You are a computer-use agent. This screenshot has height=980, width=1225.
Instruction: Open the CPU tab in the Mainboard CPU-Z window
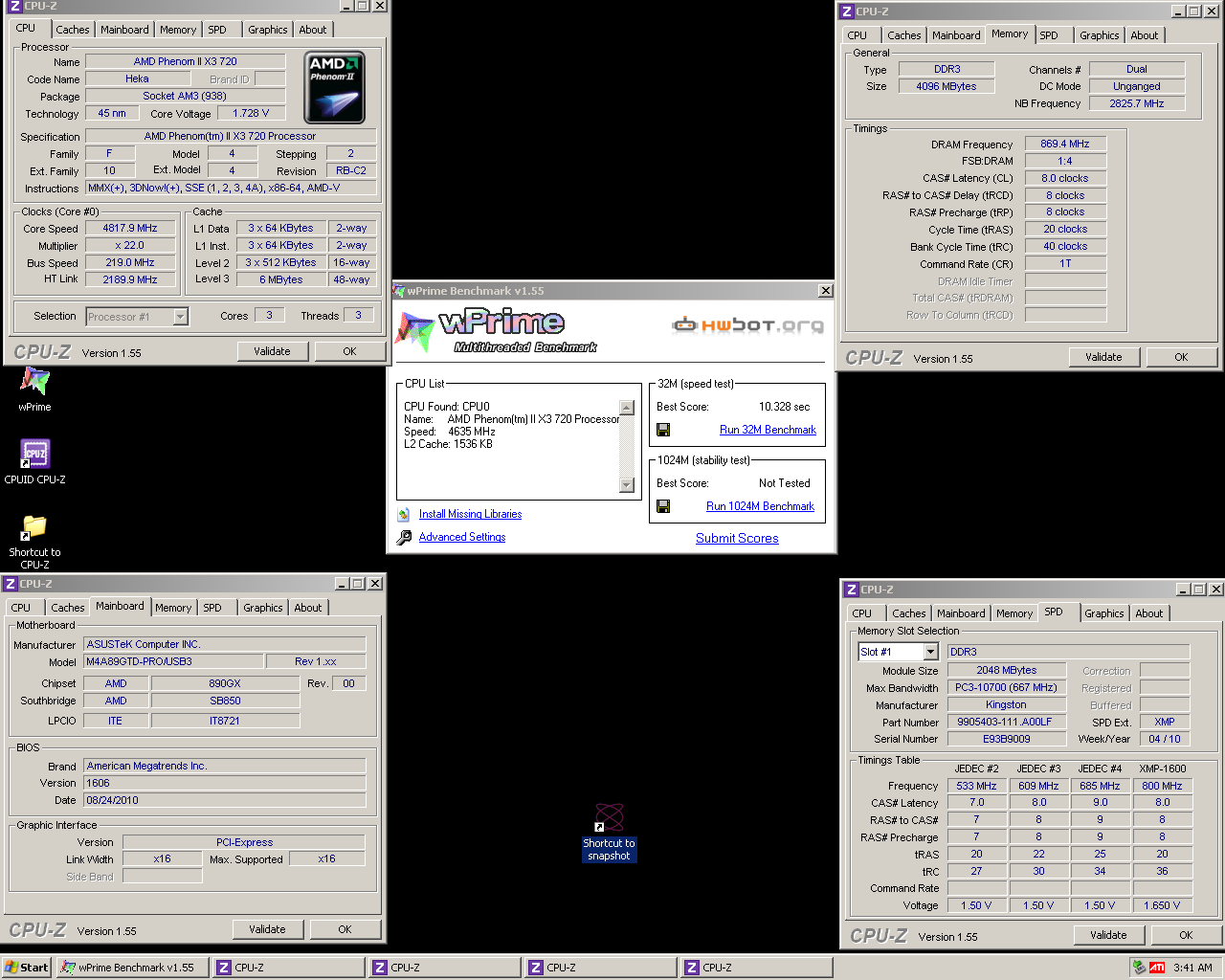[x=21, y=608]
